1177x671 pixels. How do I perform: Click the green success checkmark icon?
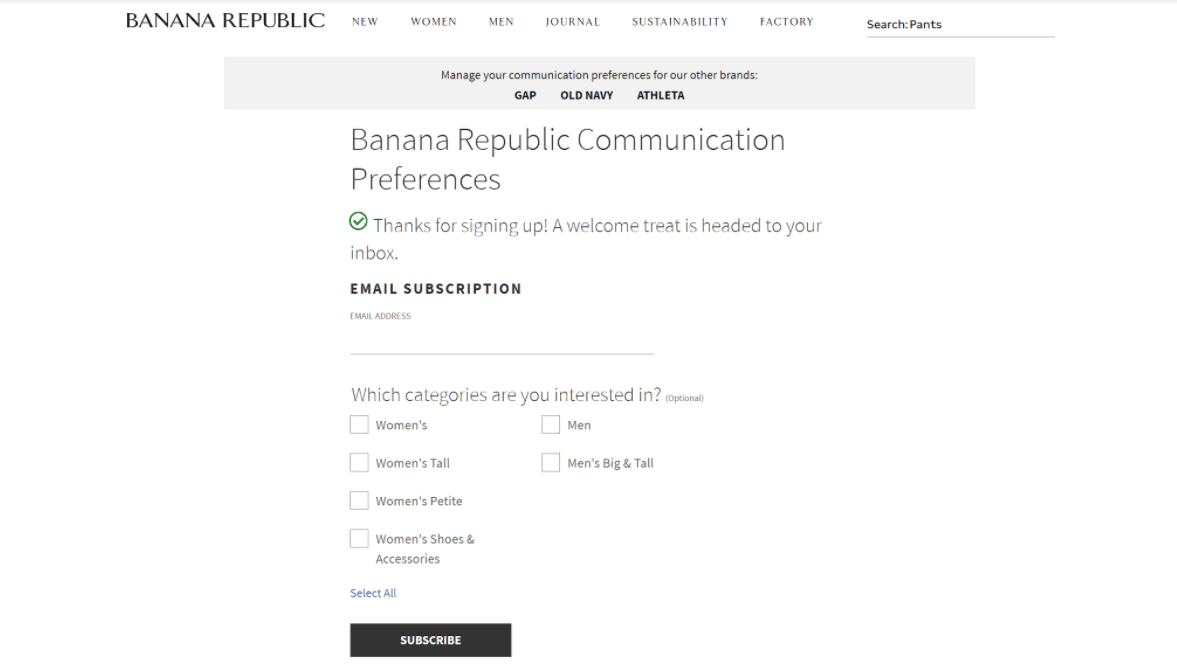pyautogui.click(x=359, y=221)
